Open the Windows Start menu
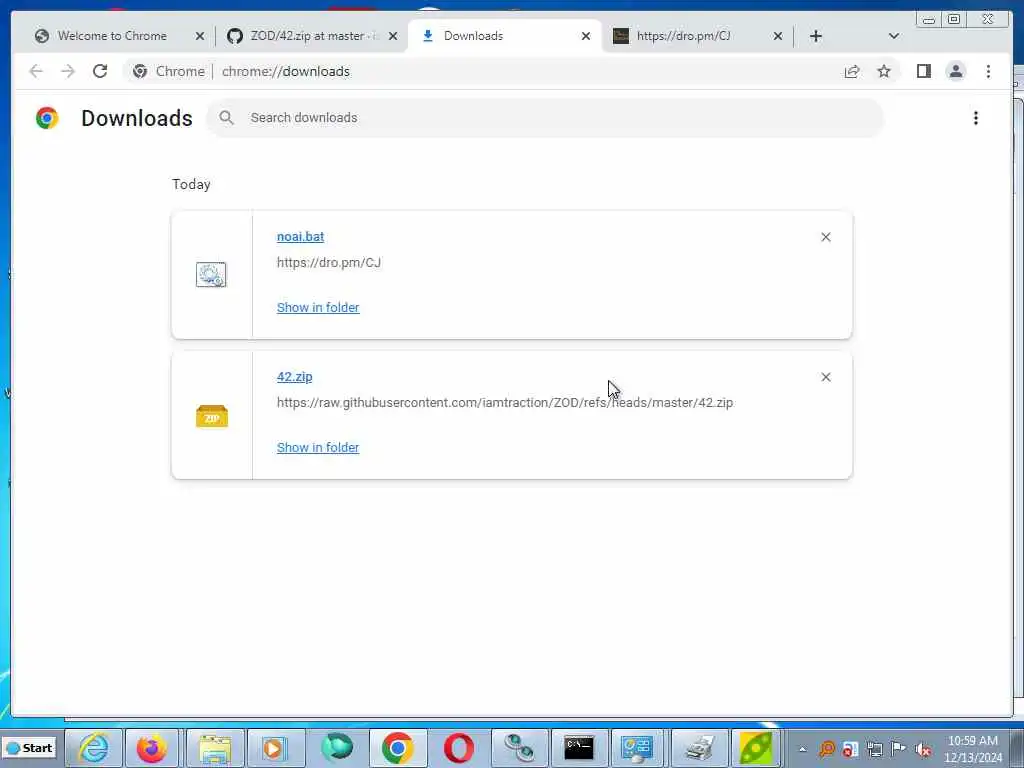Screen dimensions: 1024x768 click(x=30, y=748)
